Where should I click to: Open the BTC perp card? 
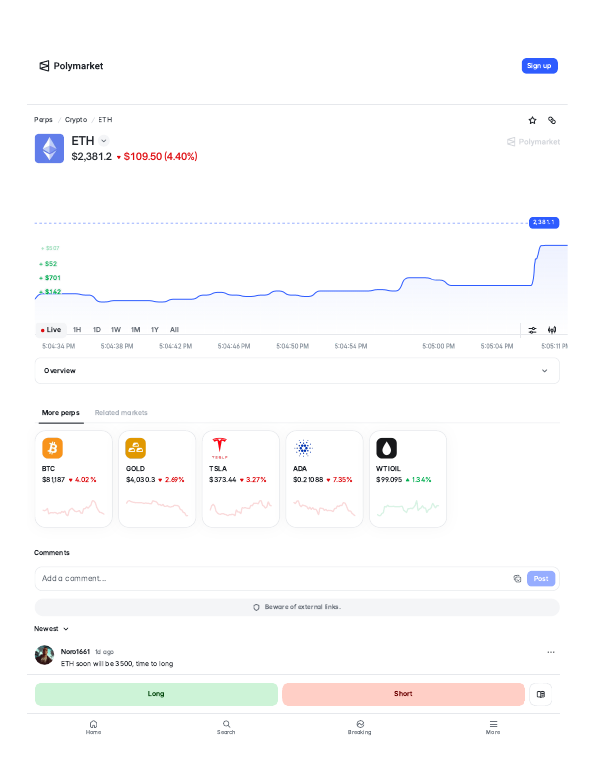(x=74, y=479)
